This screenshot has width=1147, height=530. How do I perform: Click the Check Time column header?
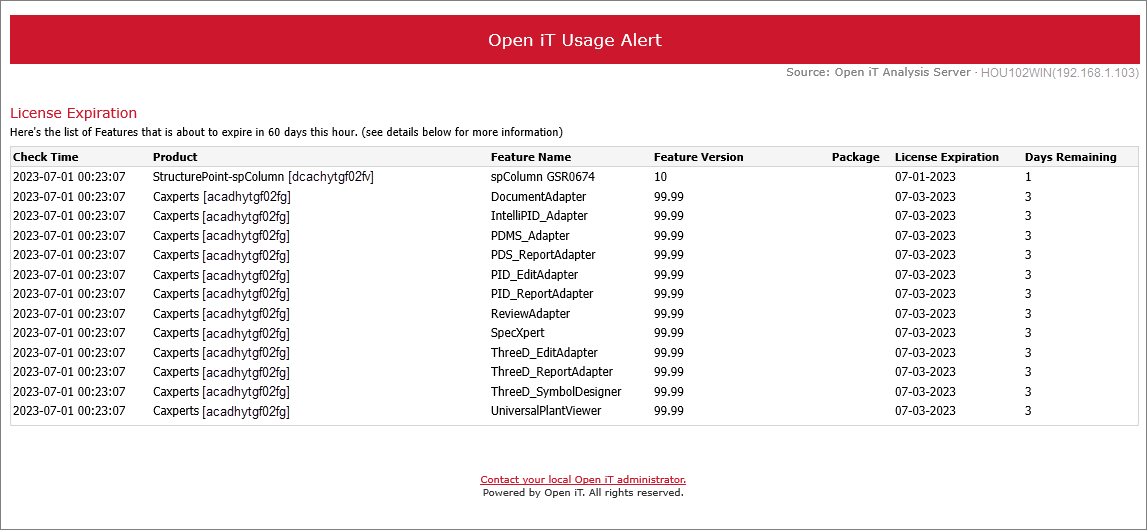click(x=45, y=157)
